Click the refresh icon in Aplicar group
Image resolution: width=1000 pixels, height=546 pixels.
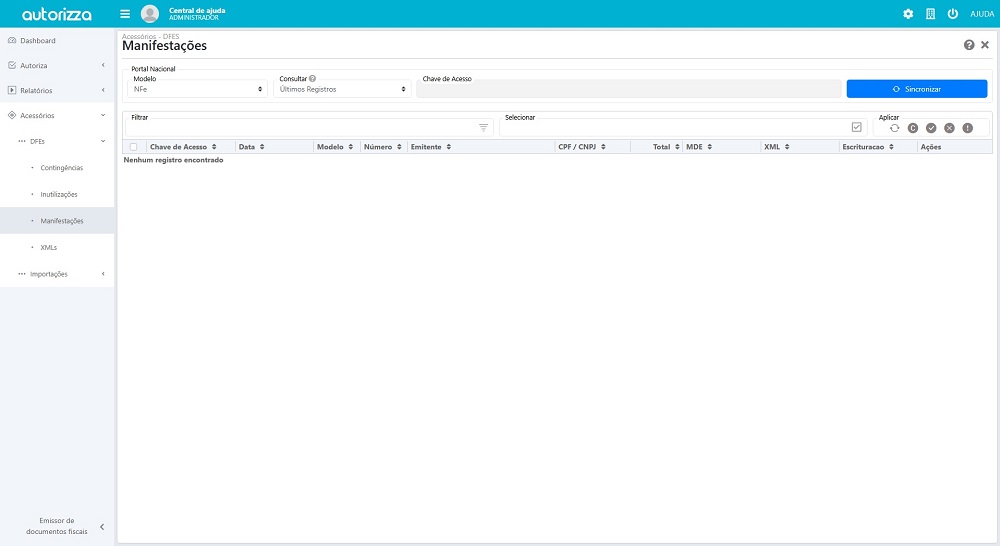pyautogui.click(x=895, y=128)
